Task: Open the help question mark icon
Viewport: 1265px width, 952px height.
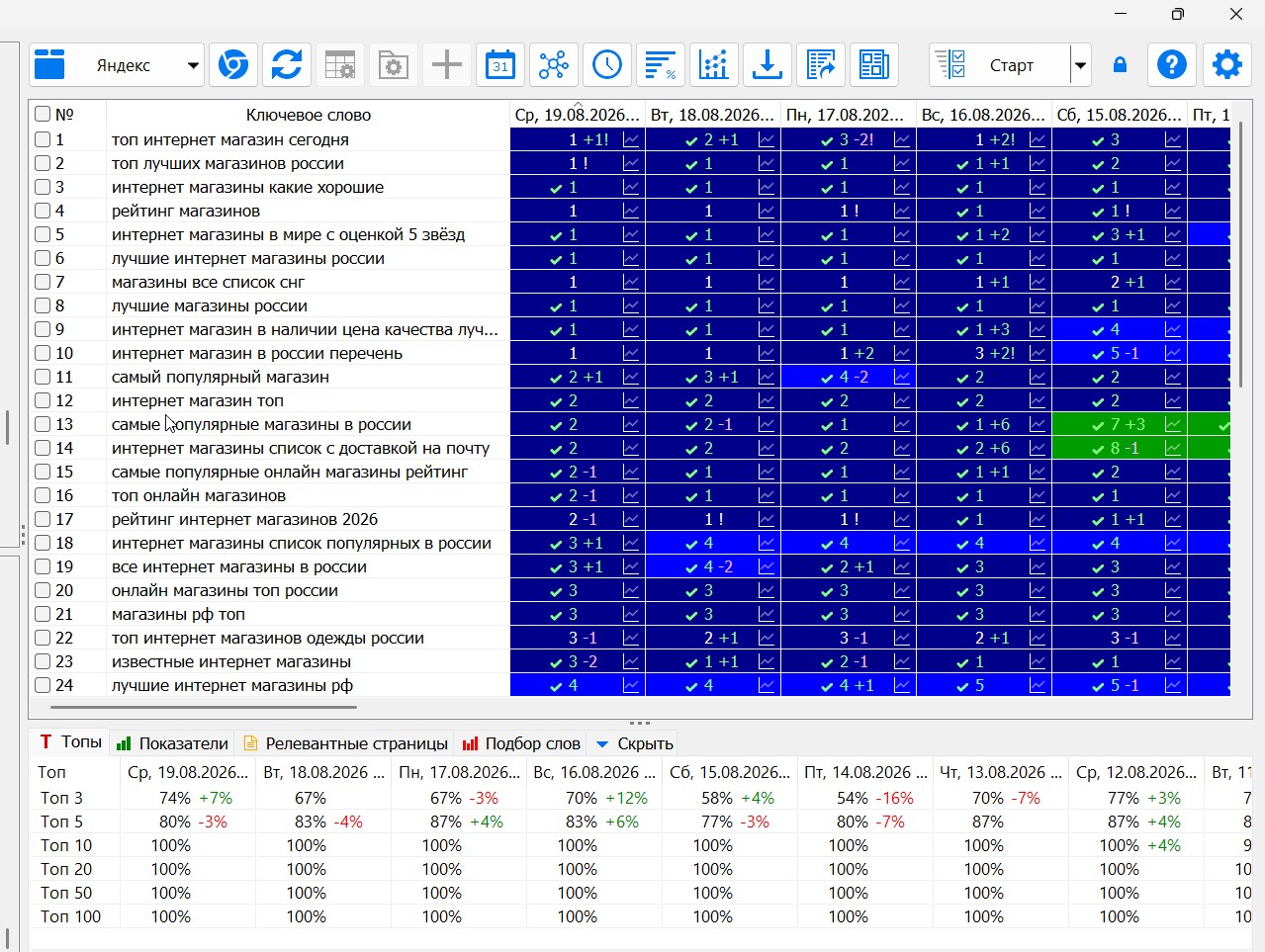Action: point(1172,65)
